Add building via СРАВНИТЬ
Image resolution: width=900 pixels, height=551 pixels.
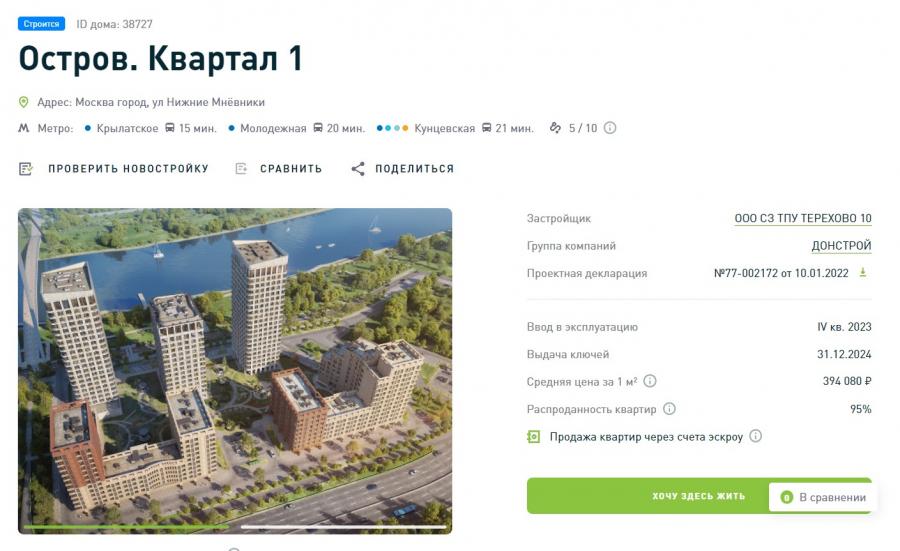(x=279, y=169)
